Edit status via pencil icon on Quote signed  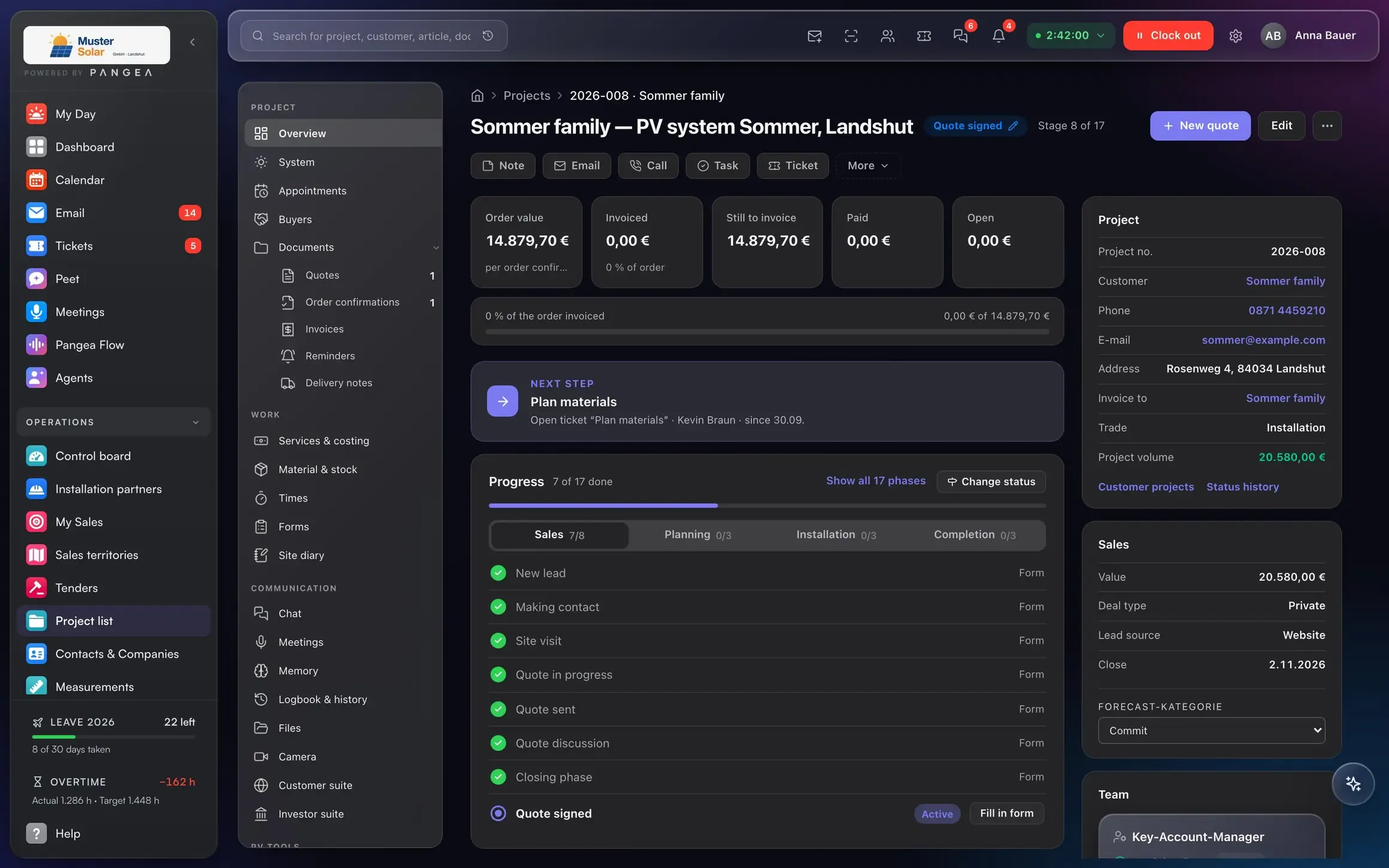click(x=1013, y=126)
